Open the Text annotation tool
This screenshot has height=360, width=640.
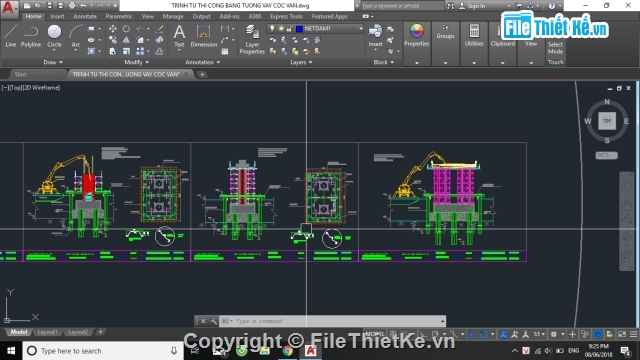[179, 36]
